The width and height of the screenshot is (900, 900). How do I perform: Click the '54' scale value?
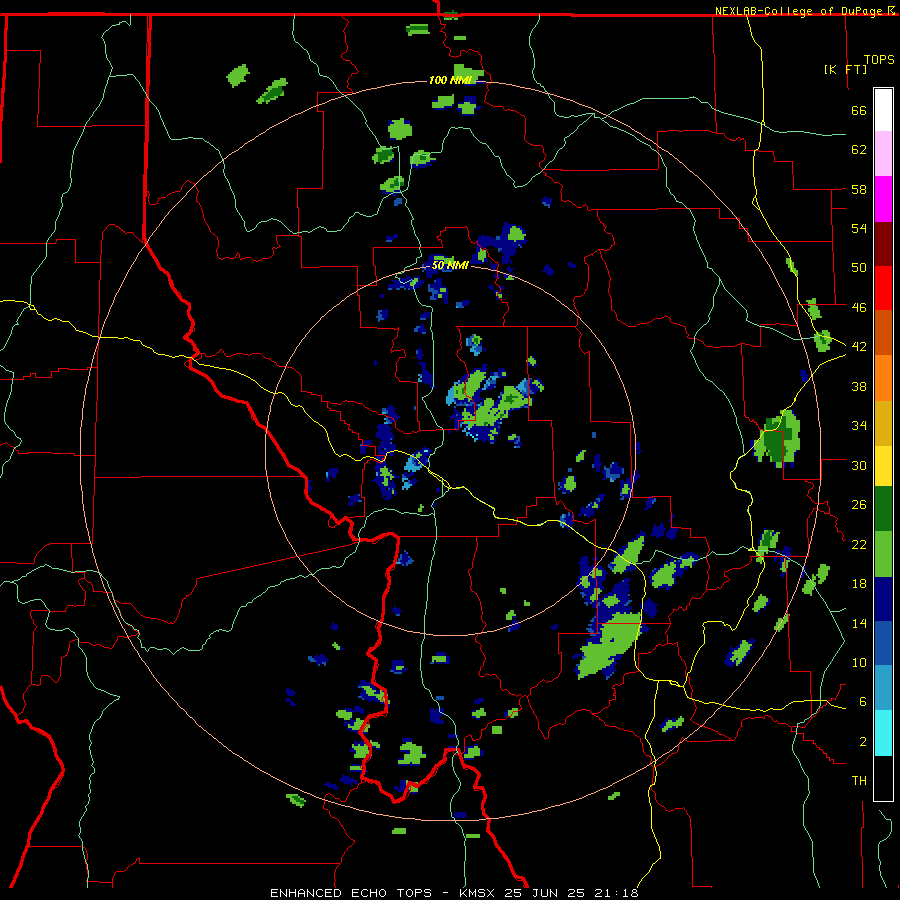click(x=859, y=228)
